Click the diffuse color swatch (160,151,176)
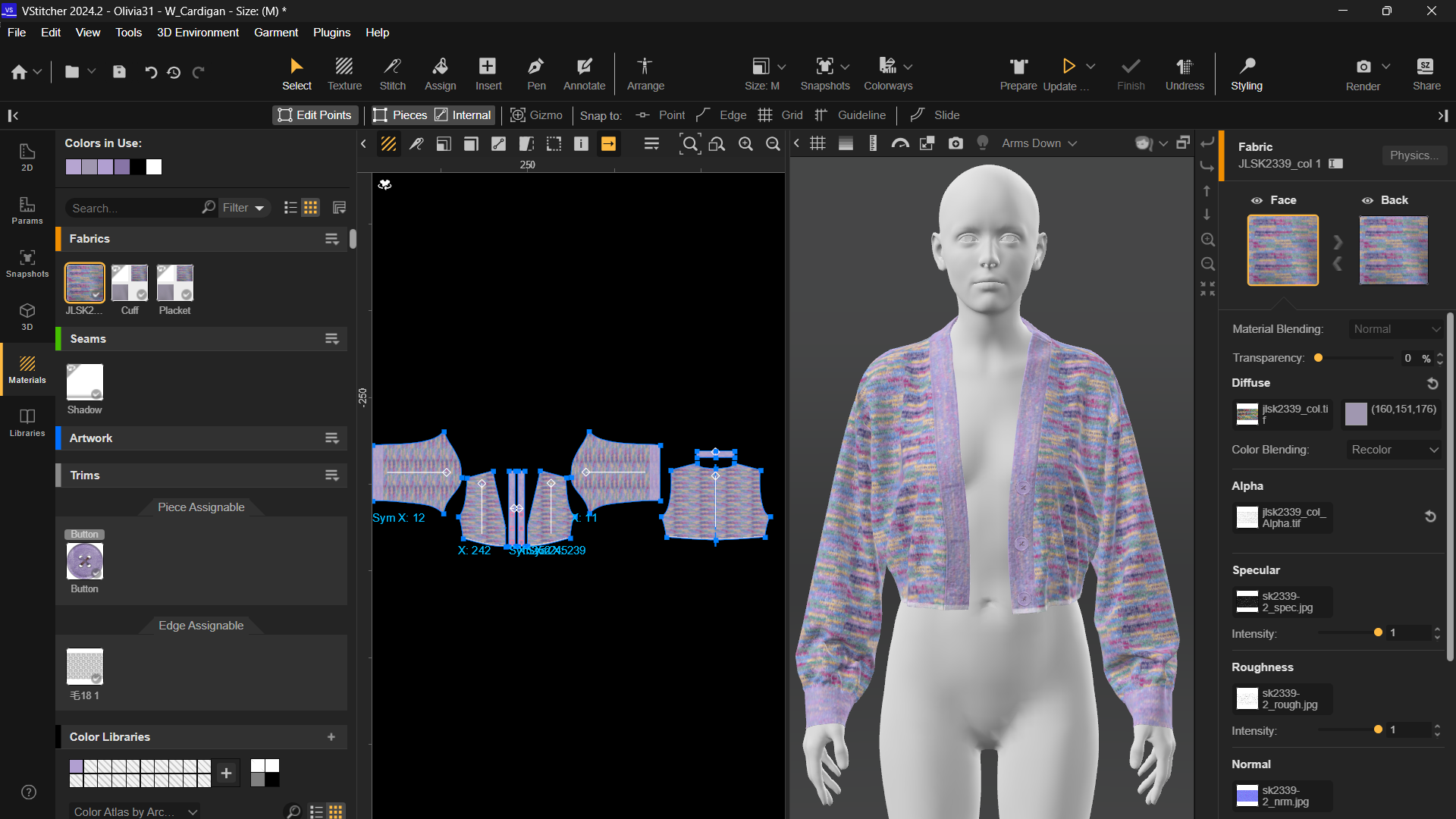This screenshot has width=1456, height=819. [1356, 413]
